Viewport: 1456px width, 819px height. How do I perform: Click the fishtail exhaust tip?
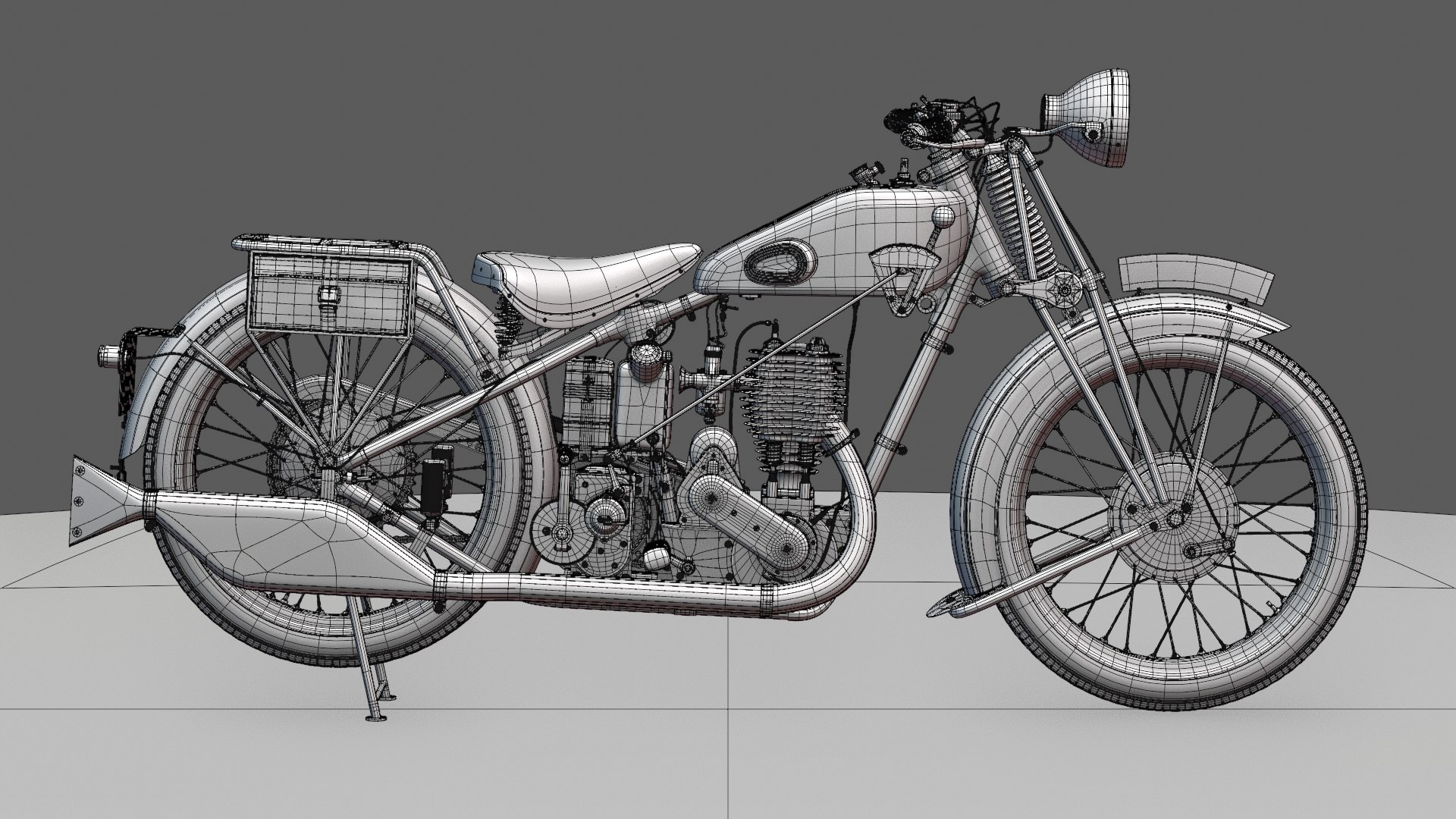[x=106, y=500]
